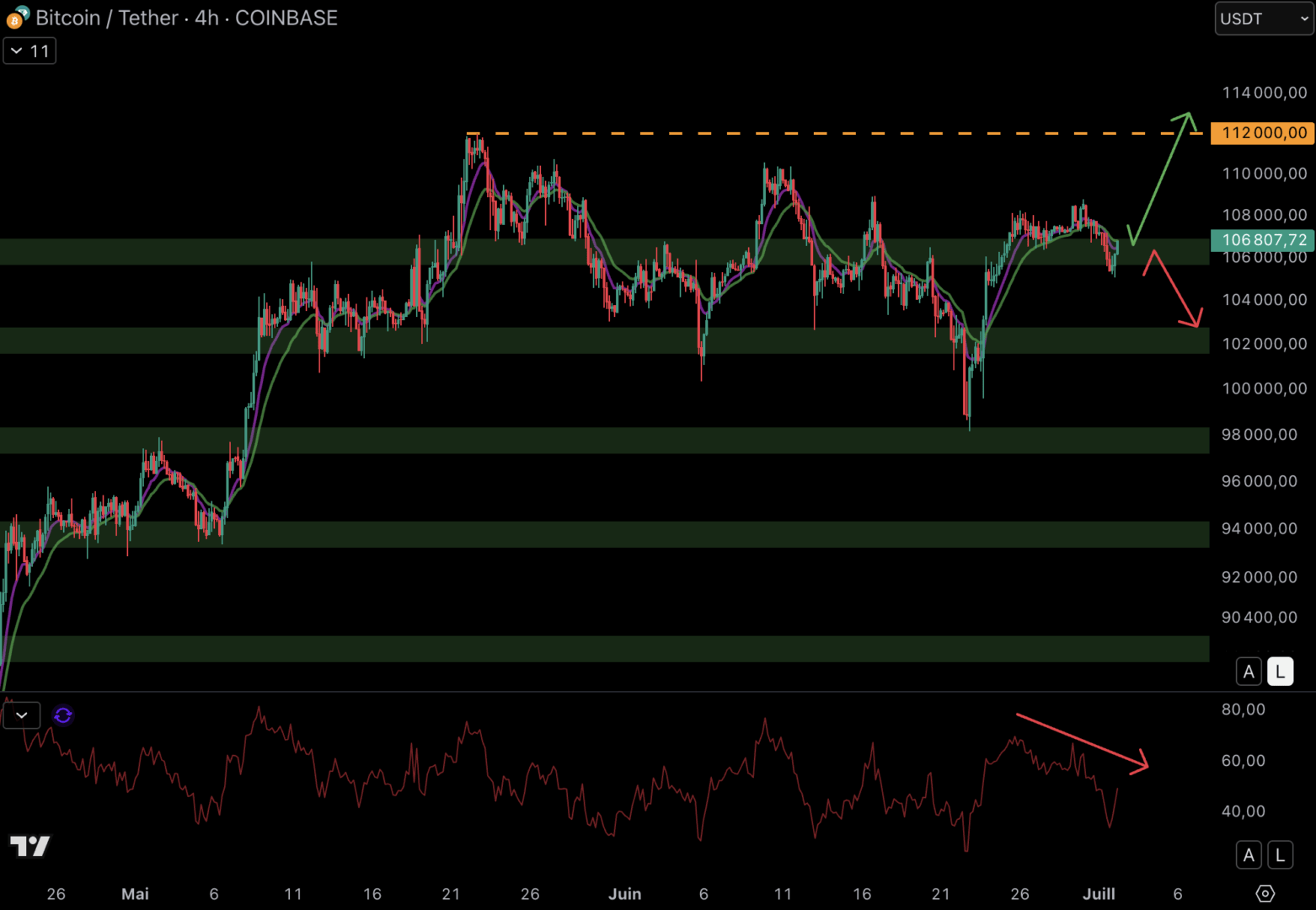
Task: Click the purple indicator refresh icon
Action: 63,715
